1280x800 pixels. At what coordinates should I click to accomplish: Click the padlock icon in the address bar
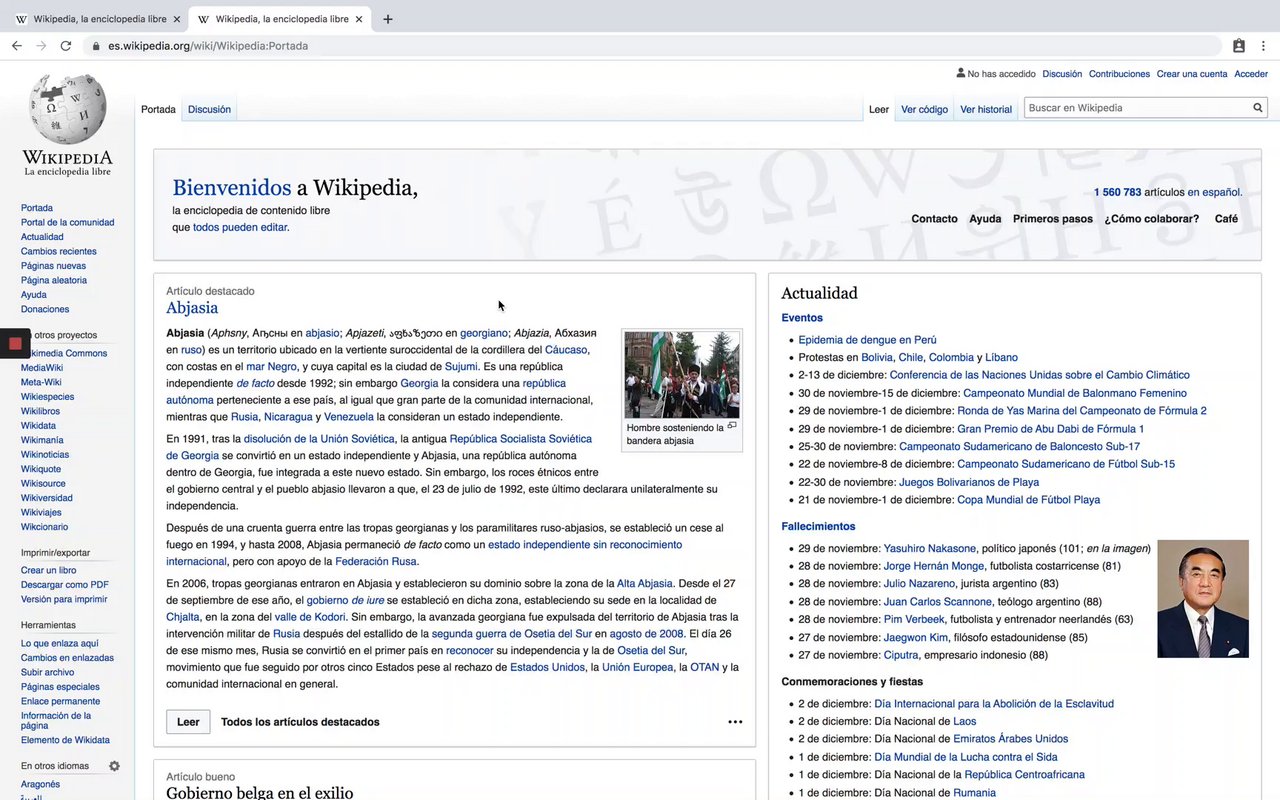[x=96, y=46]
